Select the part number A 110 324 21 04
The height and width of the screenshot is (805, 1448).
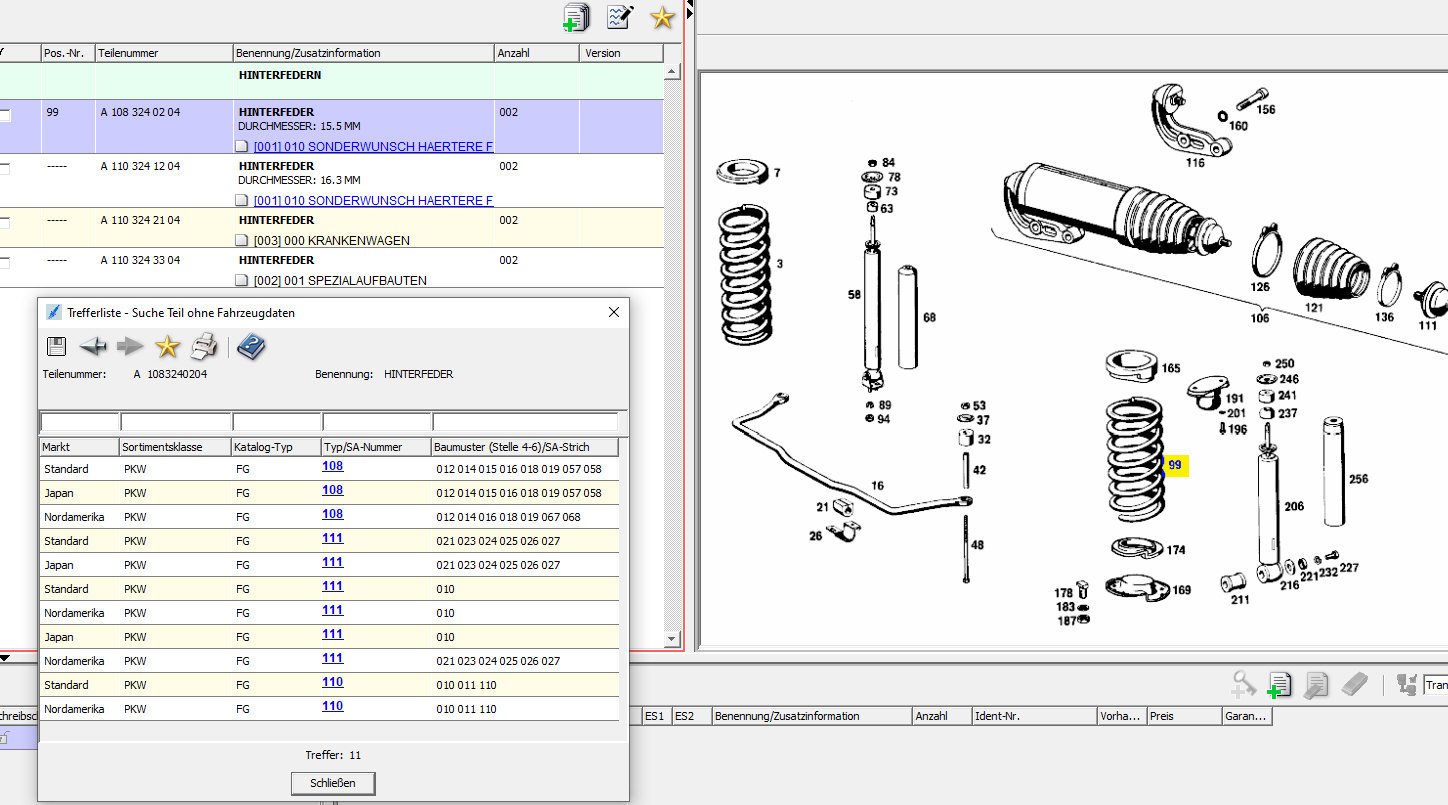point(140,220)
